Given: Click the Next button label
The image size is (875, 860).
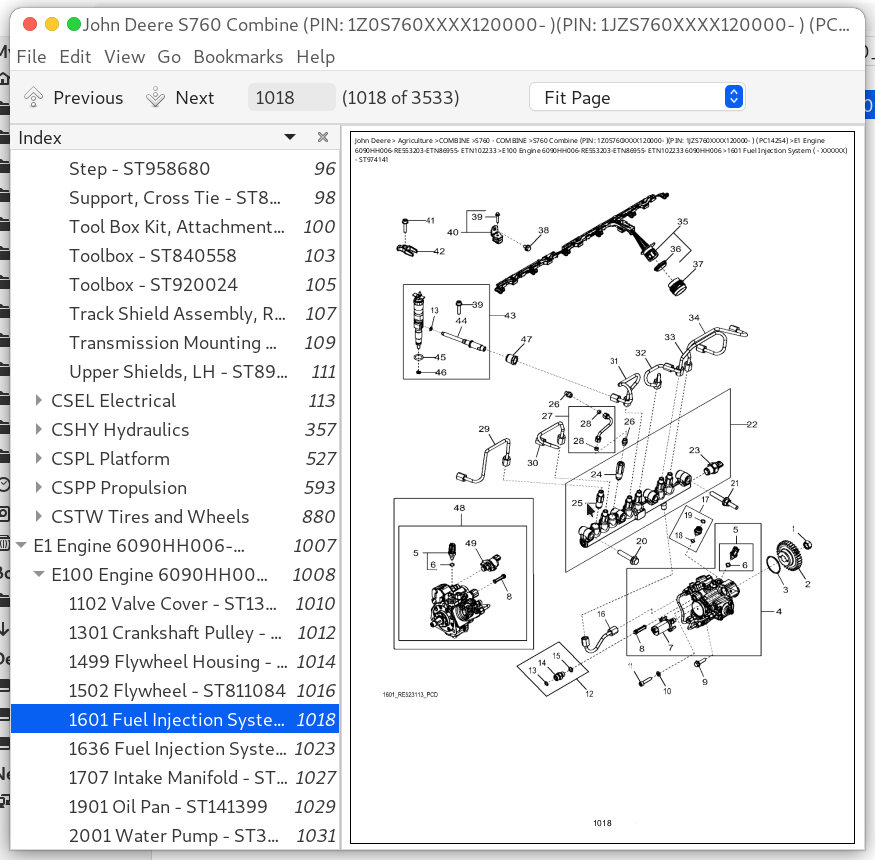Looking at the screenshot, I should pyautogui.click(x=195, y=98).
